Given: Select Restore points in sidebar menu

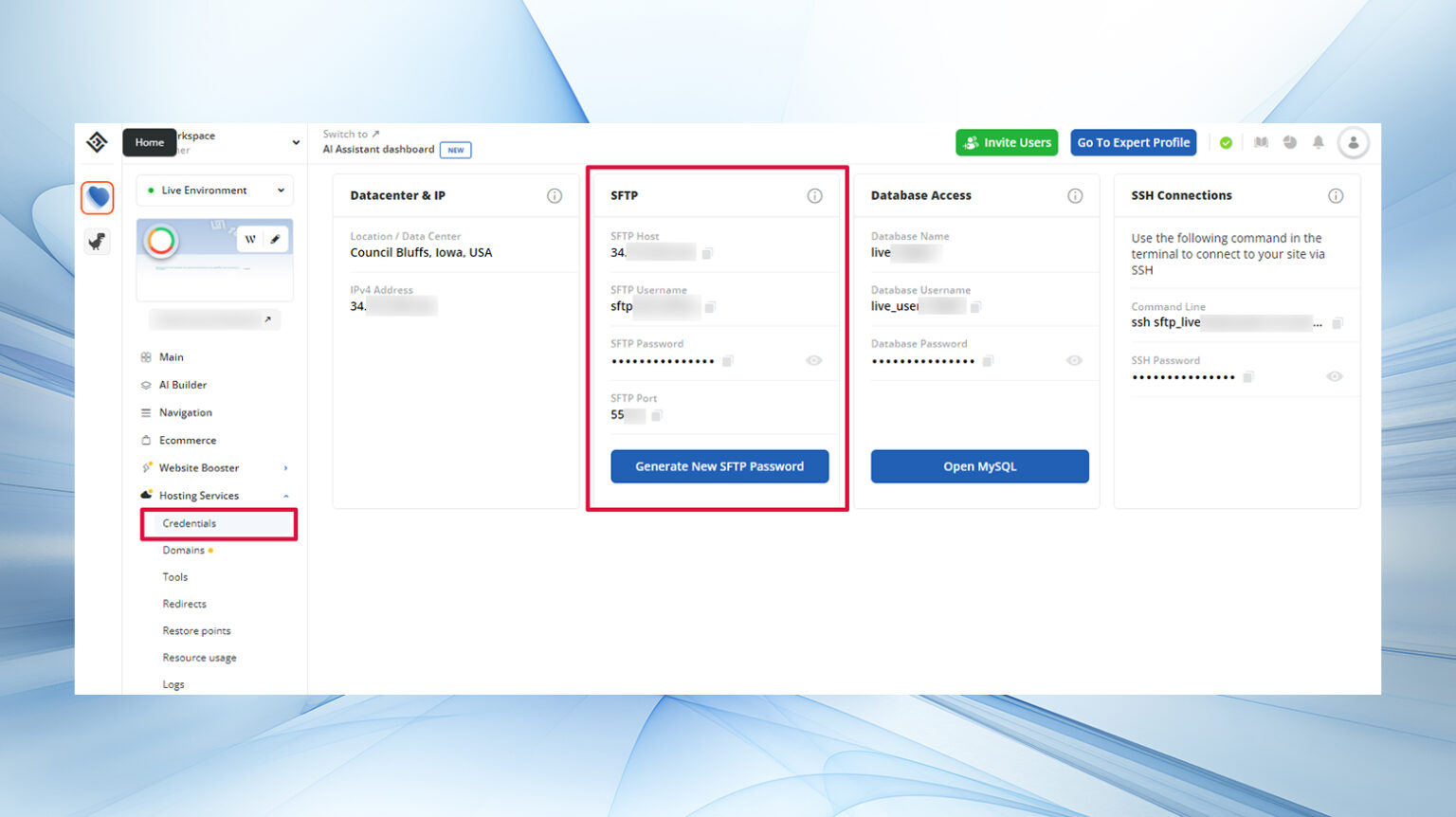Looking at the screenshot, I should click(x=196, y=631).
